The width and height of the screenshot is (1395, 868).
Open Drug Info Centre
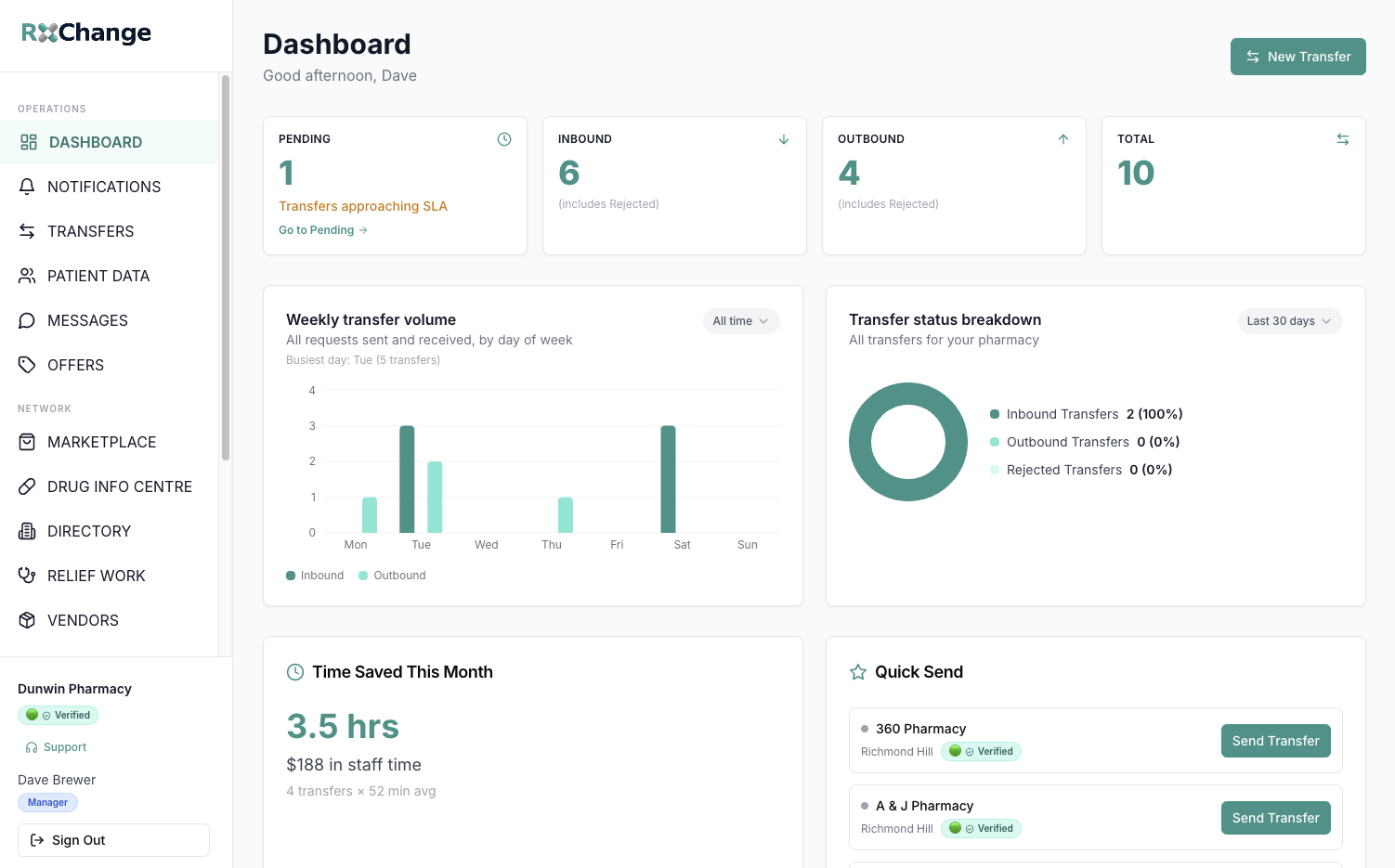click(x=110, y=486)
